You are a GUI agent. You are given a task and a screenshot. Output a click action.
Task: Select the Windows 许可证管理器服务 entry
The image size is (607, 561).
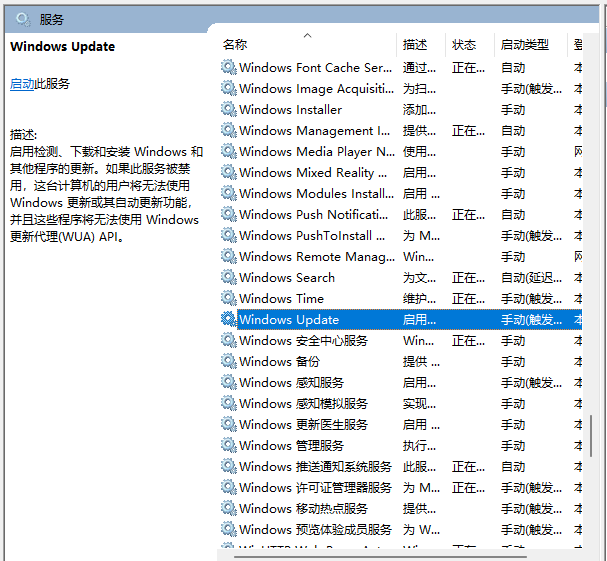(315, 487)
